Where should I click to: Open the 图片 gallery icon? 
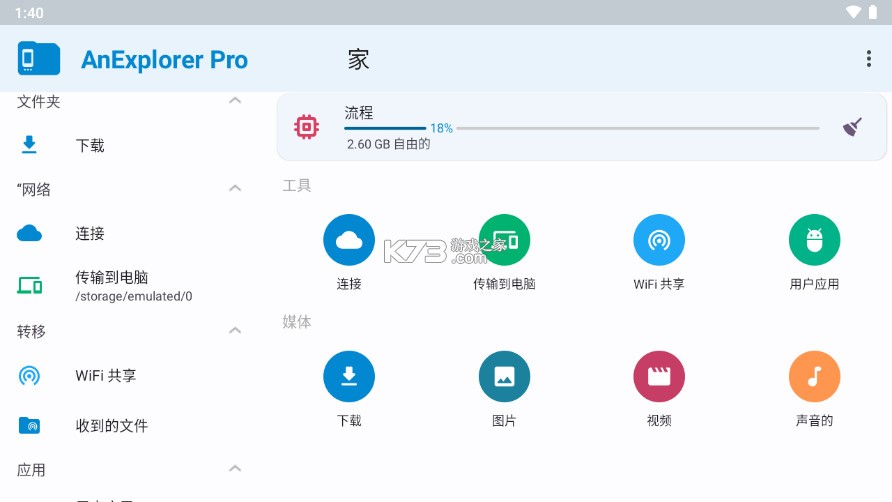point(504,377)
